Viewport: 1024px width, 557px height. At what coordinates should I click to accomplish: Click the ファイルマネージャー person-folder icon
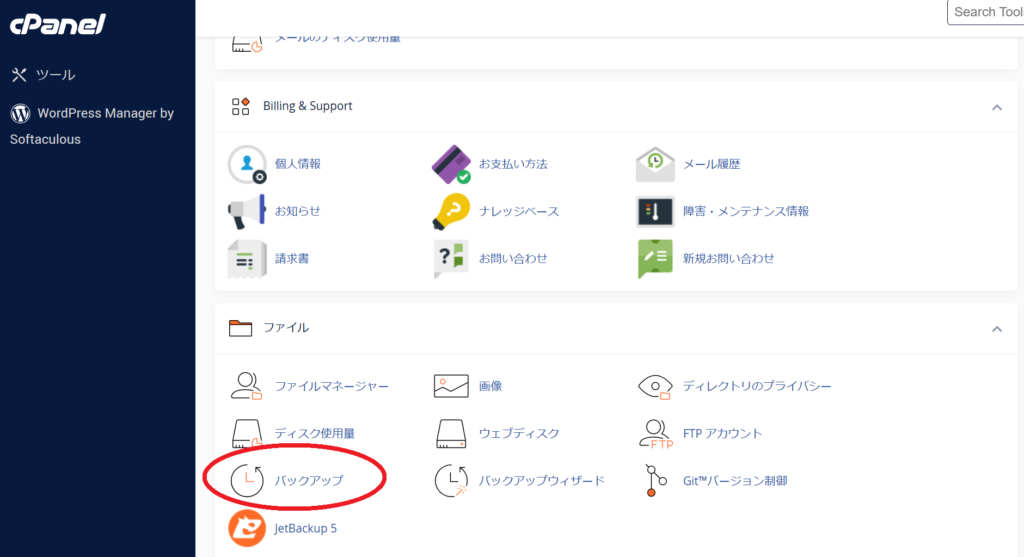pos(247,386)
